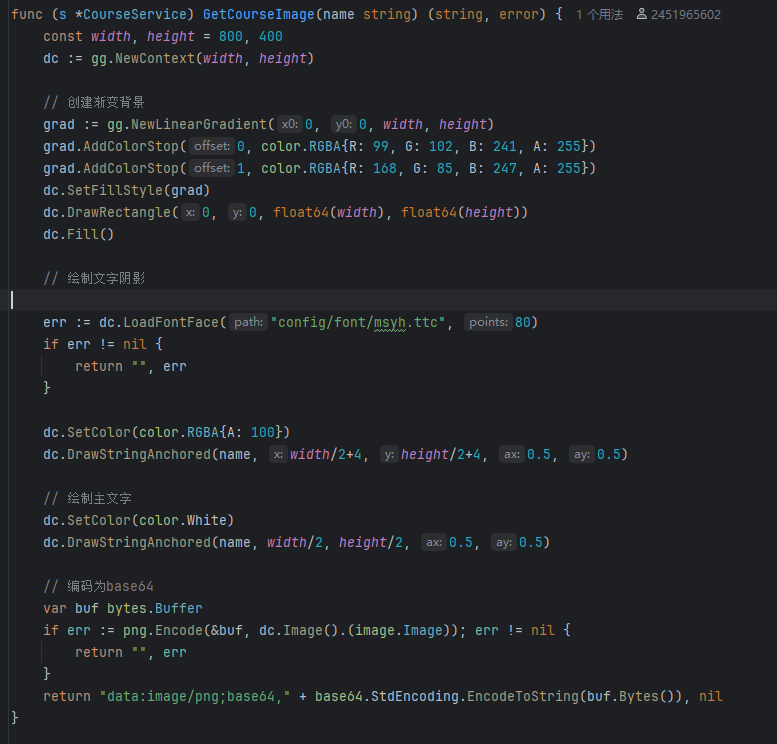The image size is (777, 744).
Task: Click the LoadFontFace method call
Action: pos(170,322)
